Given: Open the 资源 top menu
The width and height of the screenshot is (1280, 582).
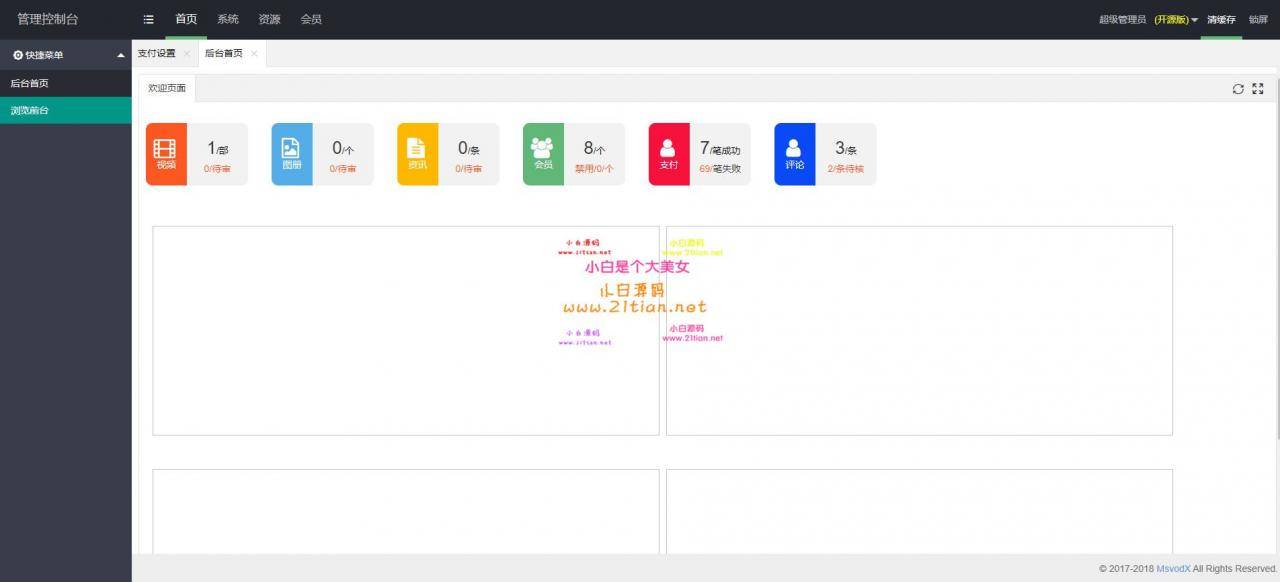Looking at the screenshot, I should (269, 19).
